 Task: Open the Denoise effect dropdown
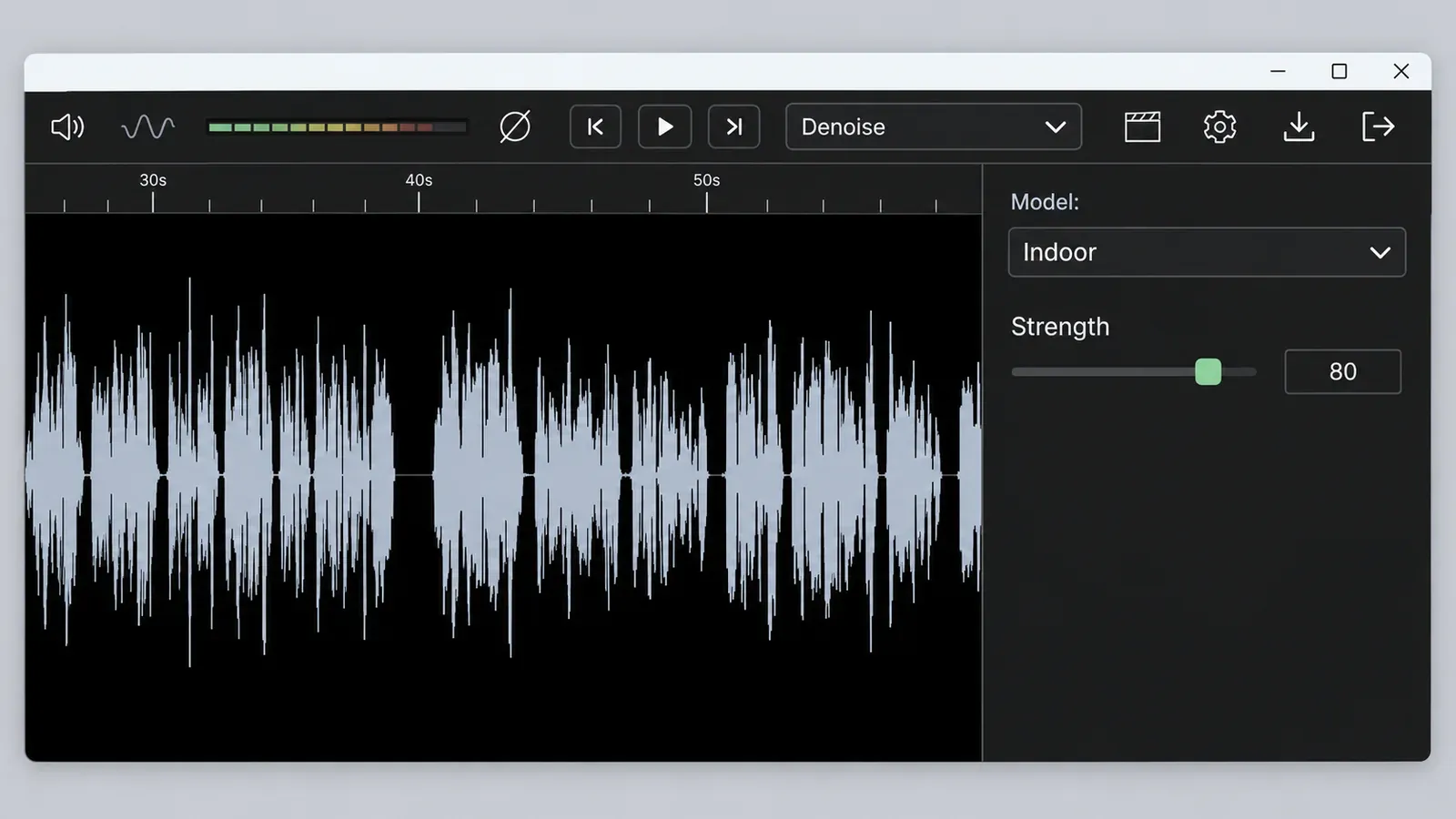click(934, 126)
